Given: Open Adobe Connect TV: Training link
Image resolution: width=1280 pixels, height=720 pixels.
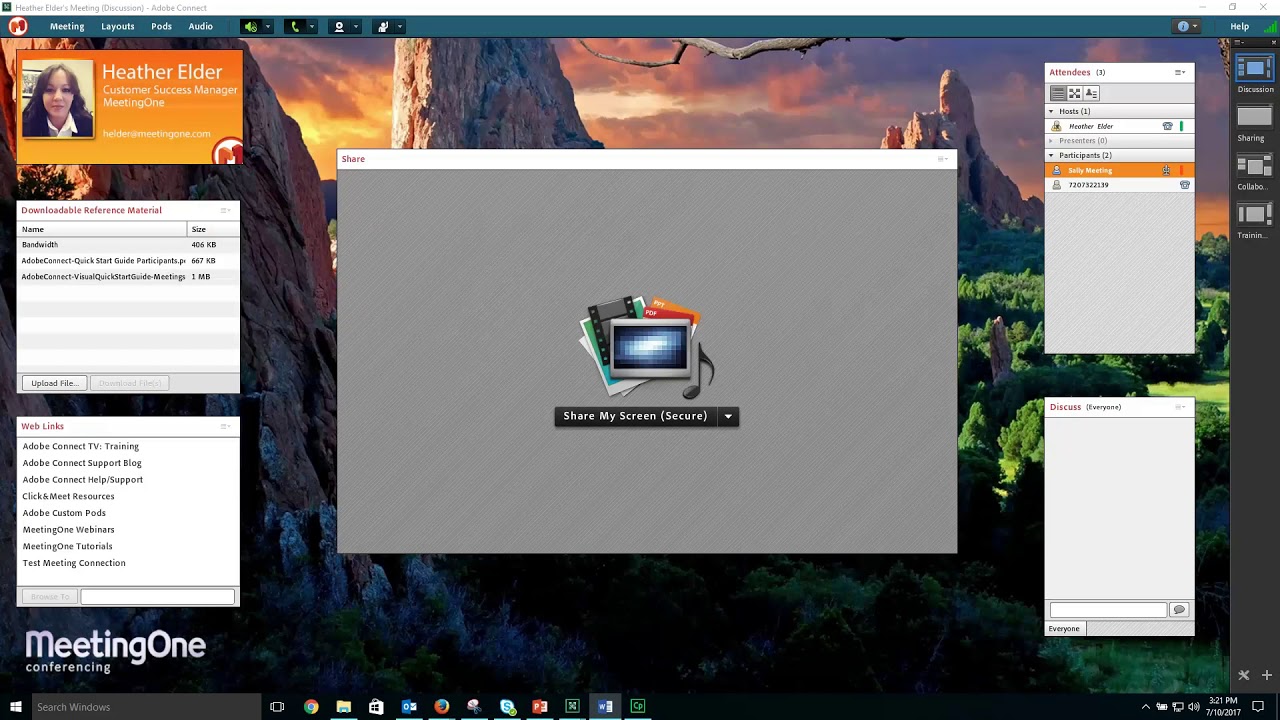Looking at the screenshot, I should [x=81, y=446].
